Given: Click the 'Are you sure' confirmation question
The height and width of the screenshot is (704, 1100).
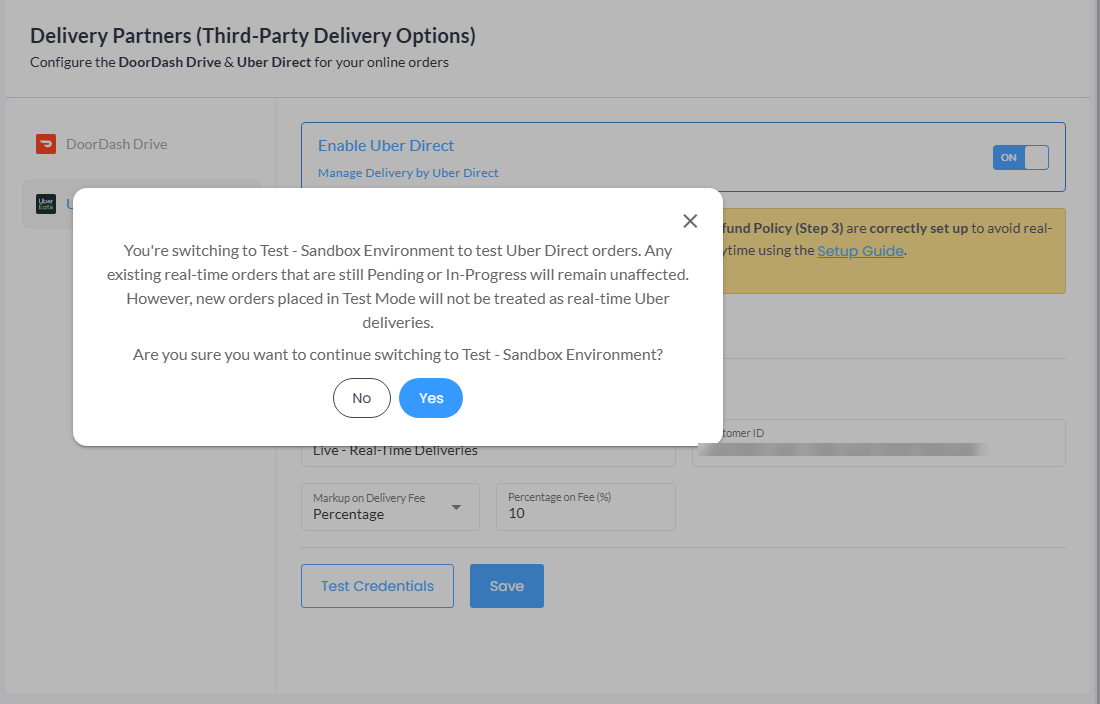Looking at the screenshot, I should (x=398, y=355).
